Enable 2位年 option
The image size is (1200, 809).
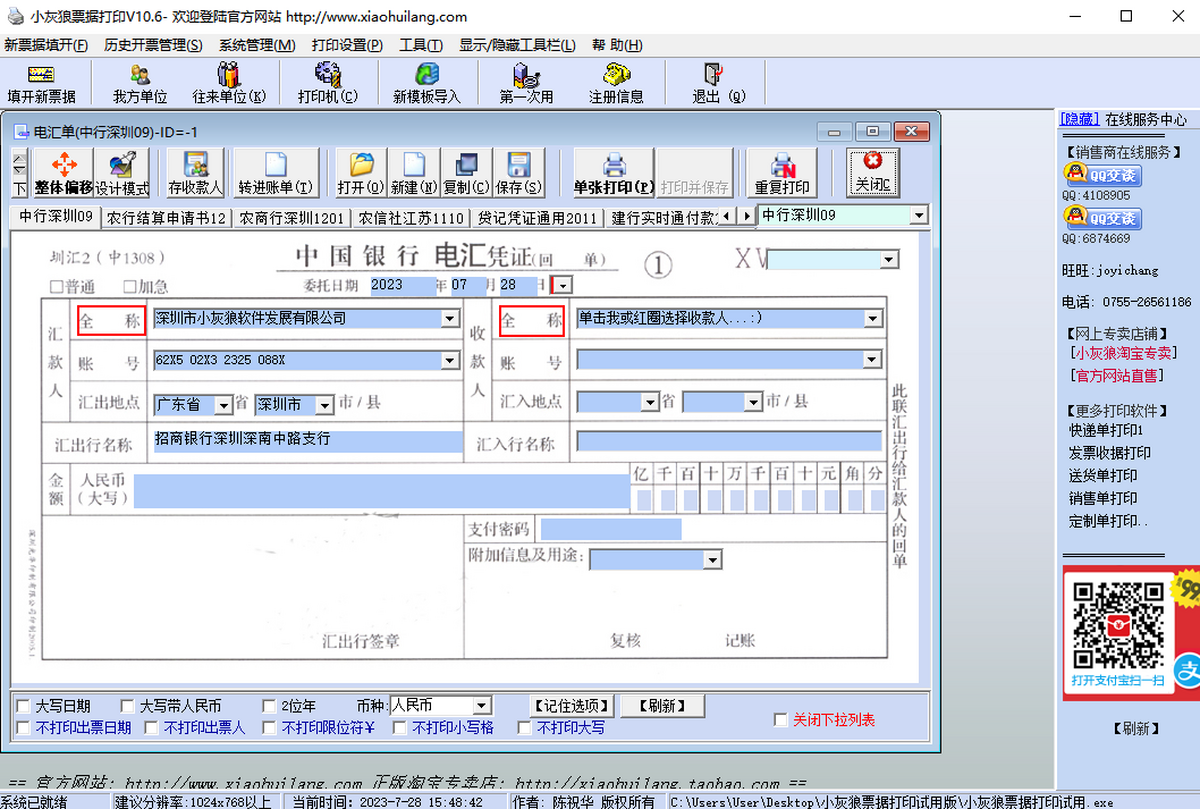[x=269, y=706]
